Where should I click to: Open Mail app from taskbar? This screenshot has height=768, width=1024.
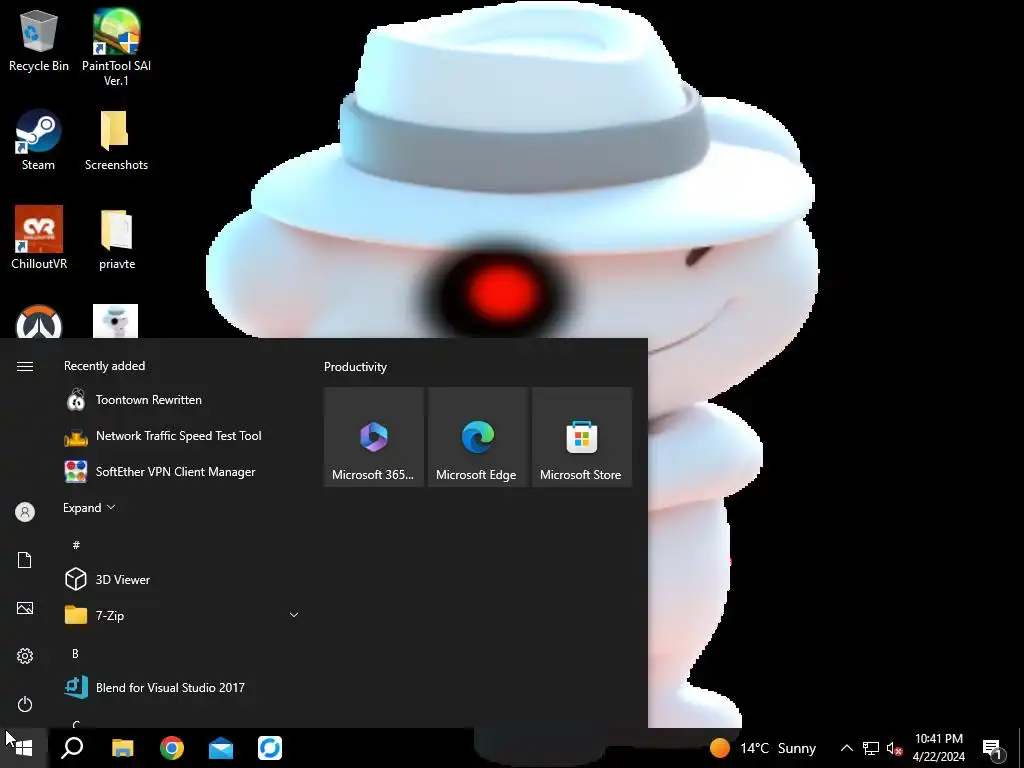pos(221,748)
